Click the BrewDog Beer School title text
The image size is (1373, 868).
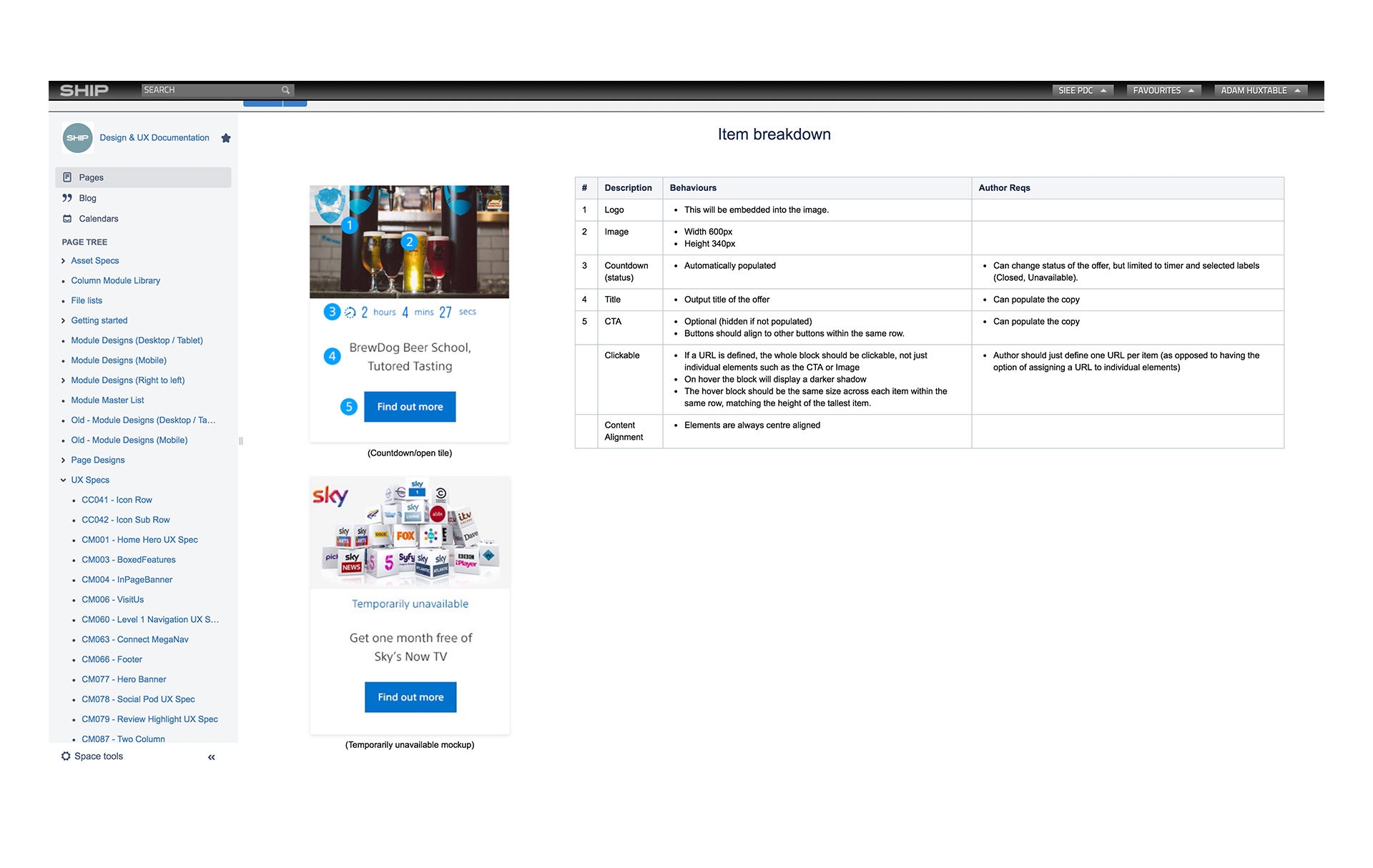click(410, 357)
